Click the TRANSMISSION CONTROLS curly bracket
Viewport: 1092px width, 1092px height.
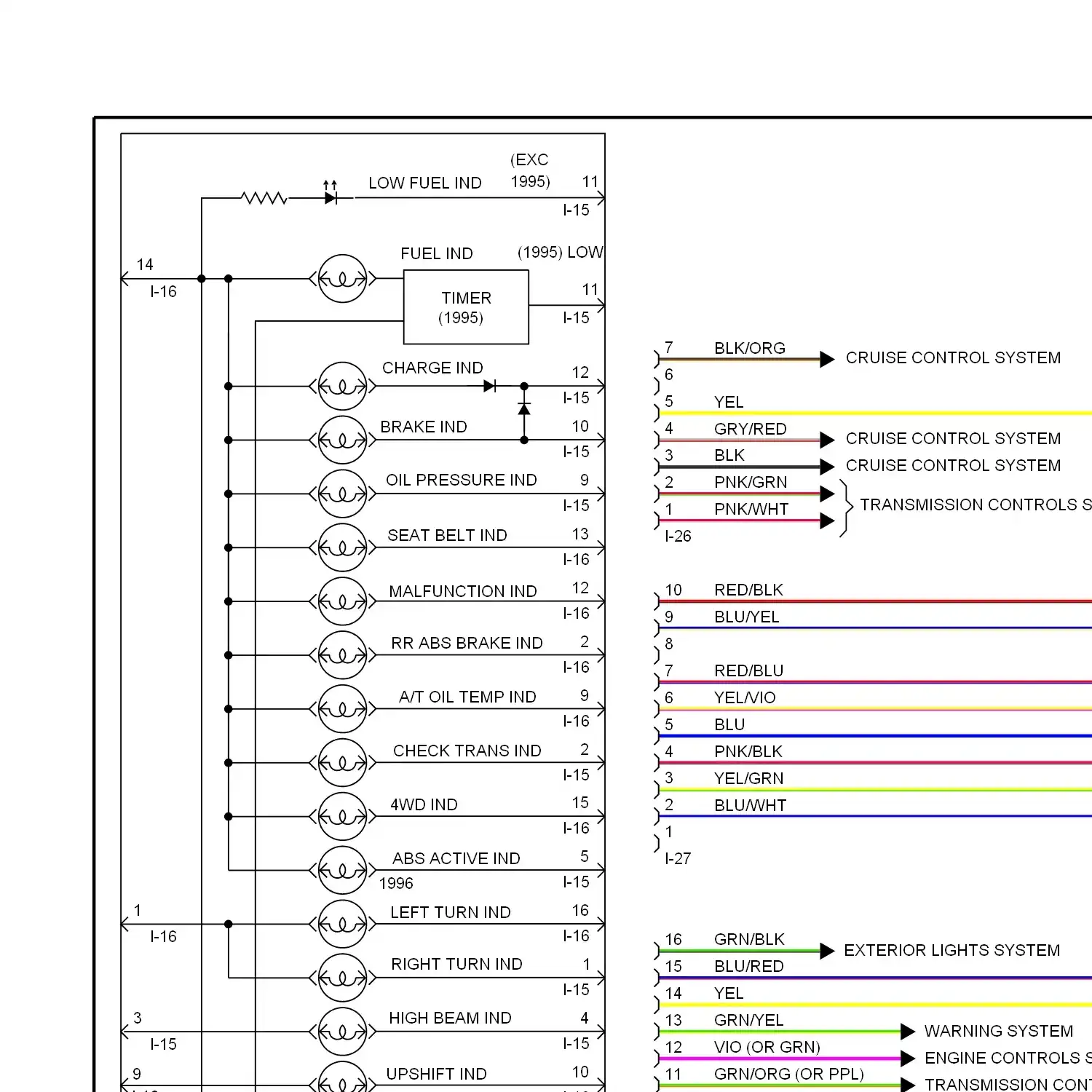[x=846, y=507]
